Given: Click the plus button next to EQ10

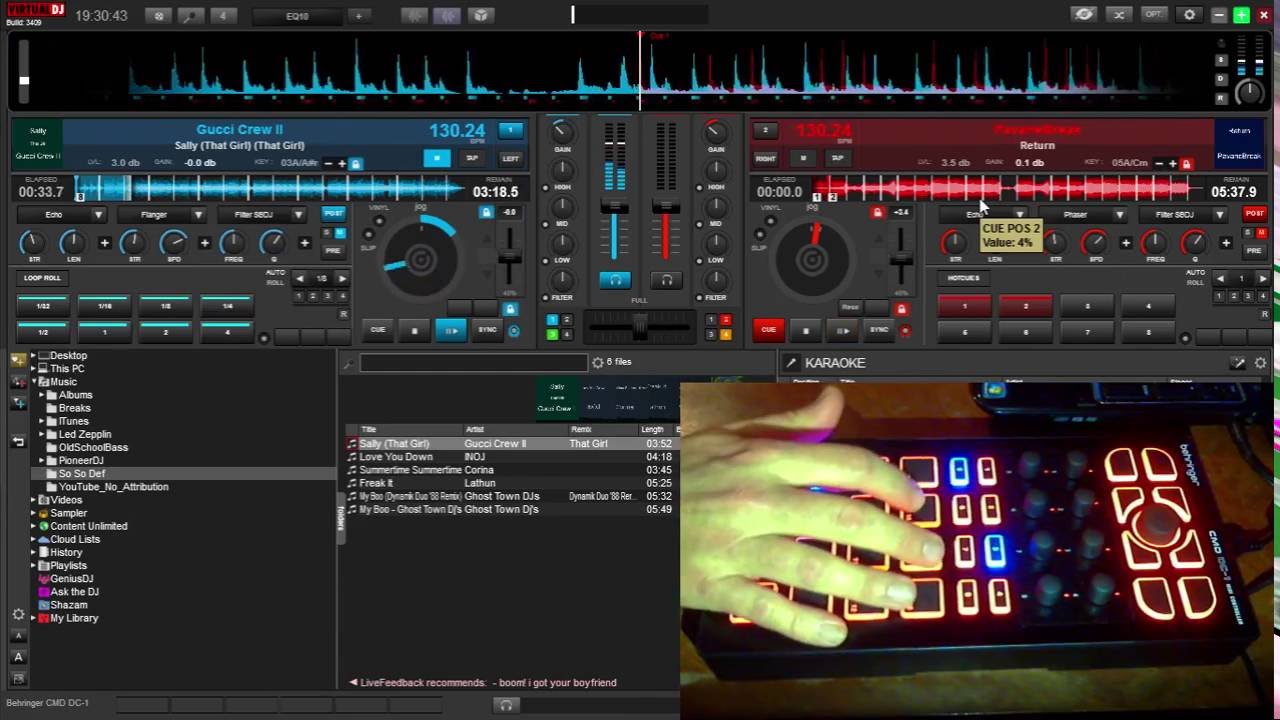Looking at the screenshot, I should tap(358, 16).
